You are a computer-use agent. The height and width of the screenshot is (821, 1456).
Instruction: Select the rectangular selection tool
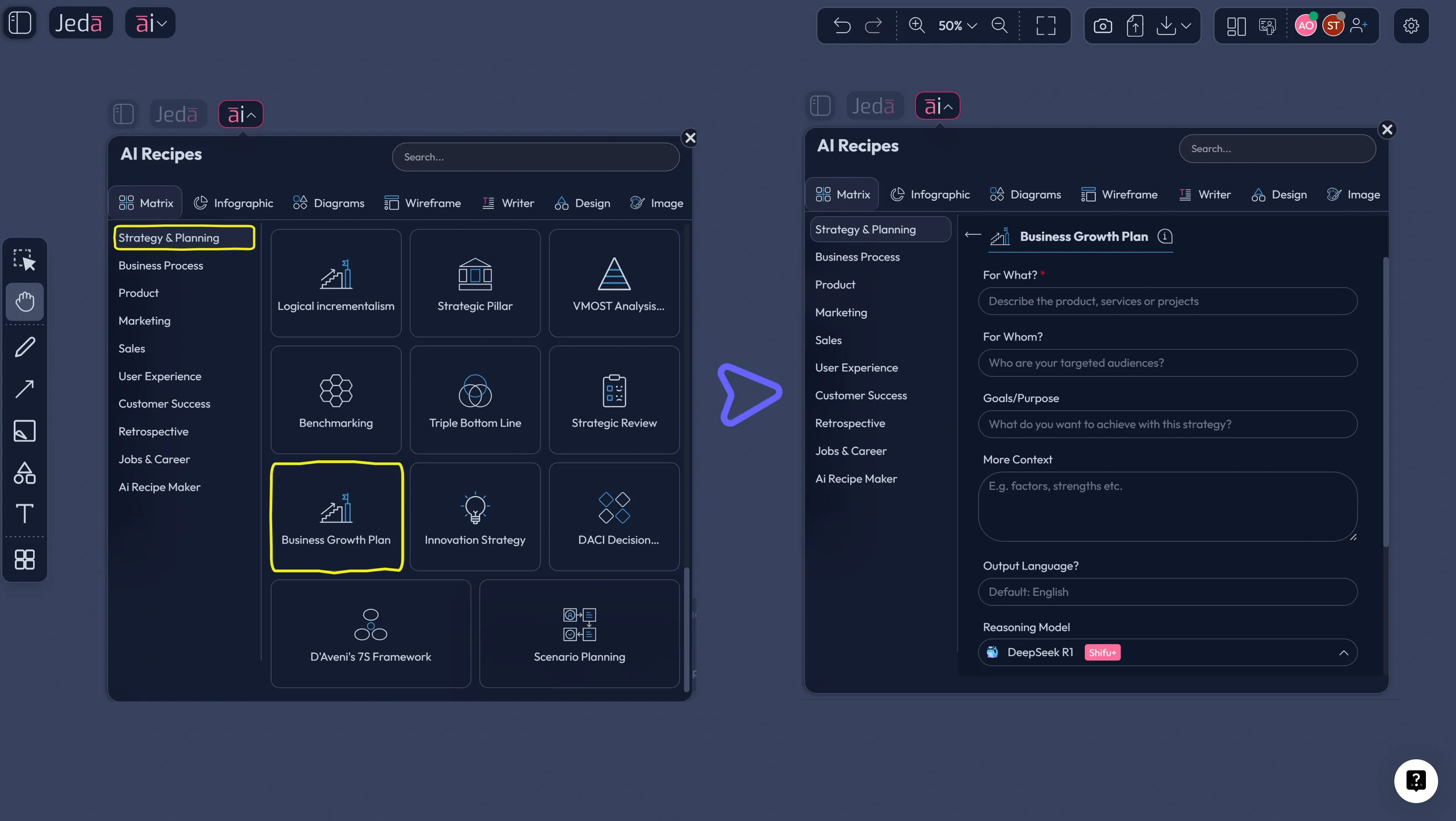click(x=25, y=259)
